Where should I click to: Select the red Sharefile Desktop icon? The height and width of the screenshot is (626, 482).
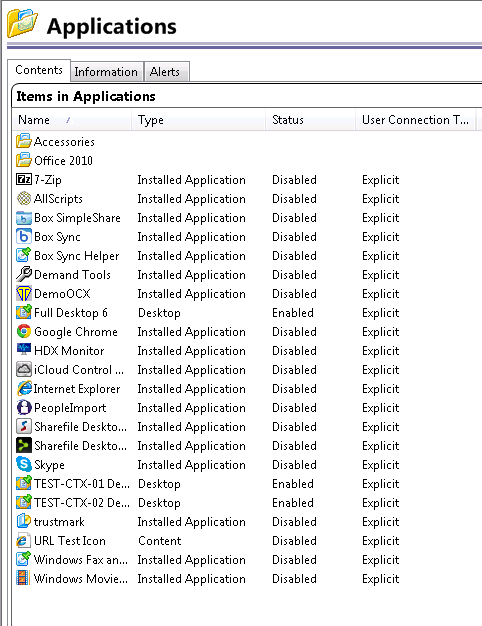(x=24, y=426)
